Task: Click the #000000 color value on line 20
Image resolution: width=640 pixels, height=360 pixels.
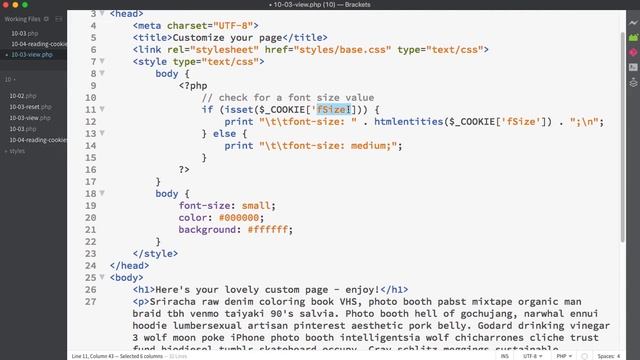Action: tap(239, 218)
